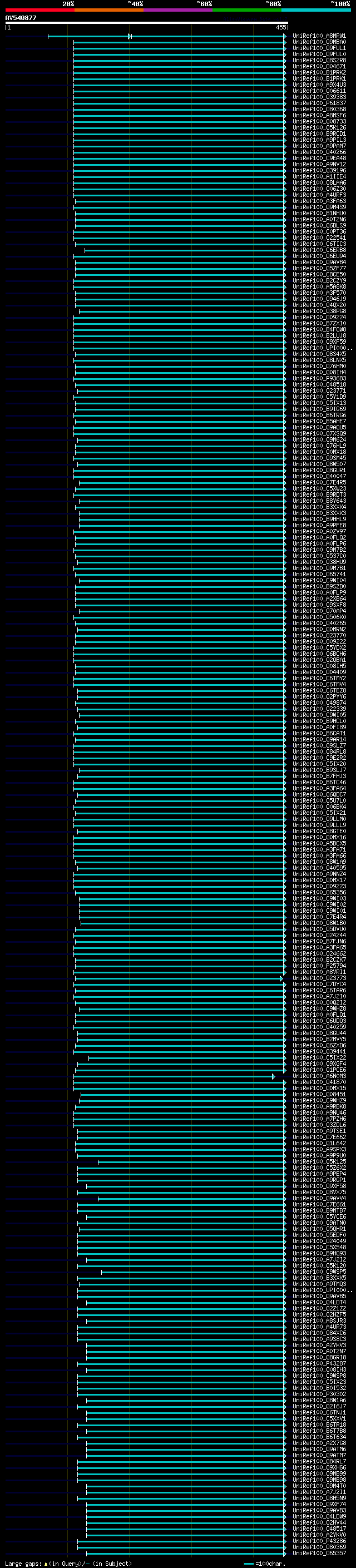Select hit label UniRef100_Q4LDW9
This screenshot has height=1568, width=356.
[x=319, y=1516]
